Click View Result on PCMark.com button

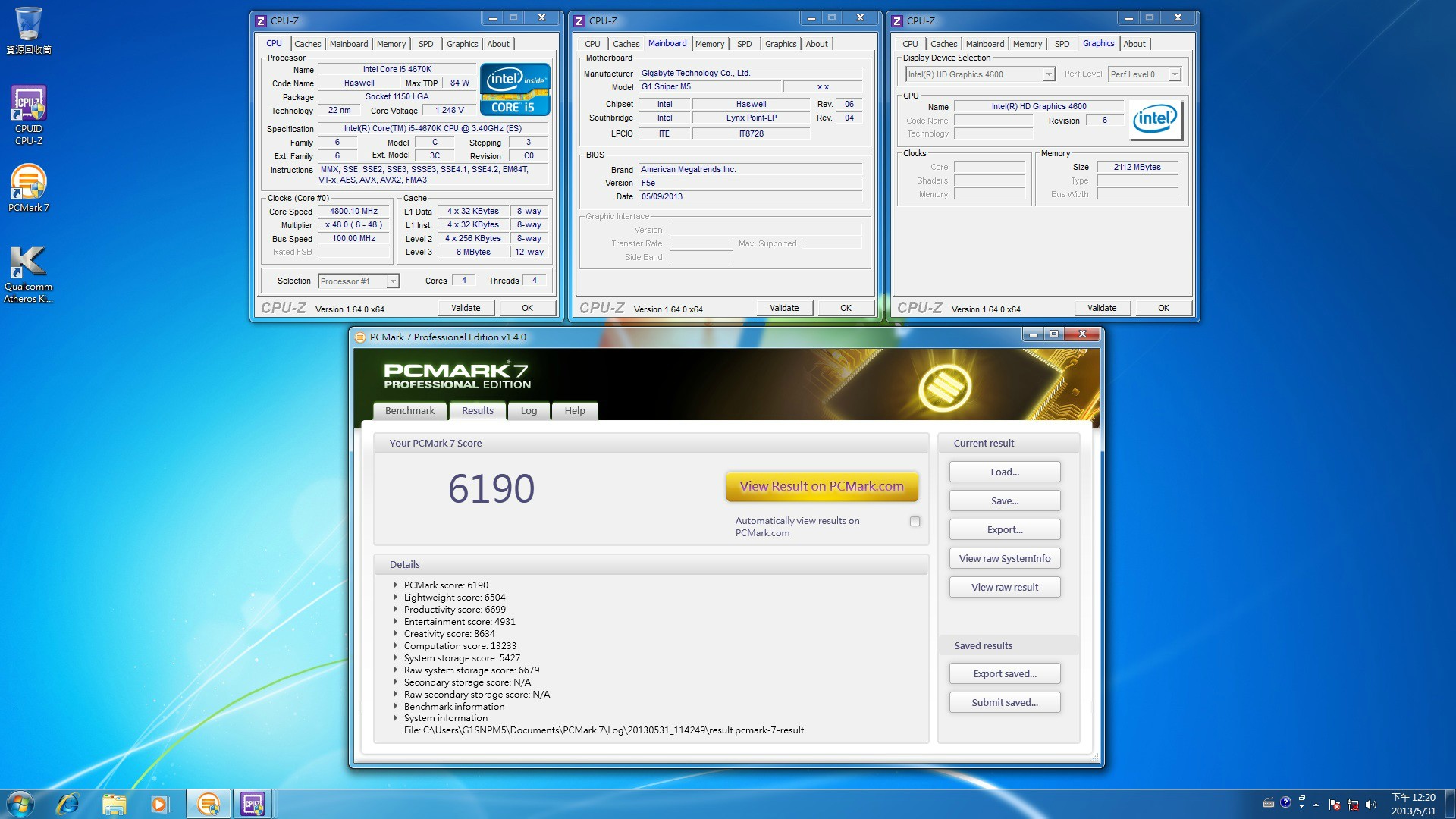(822, 486)
